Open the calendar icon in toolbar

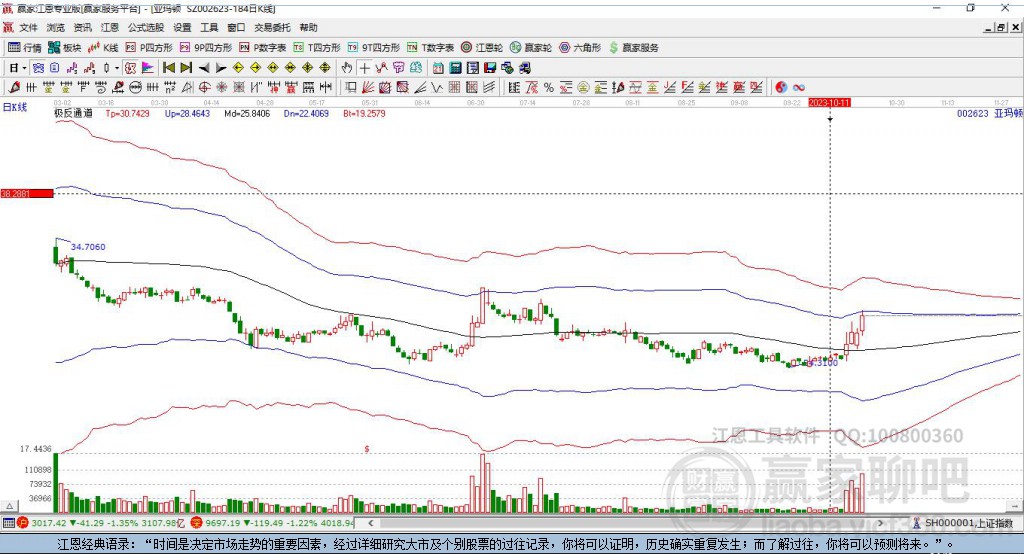pos(438,68)
